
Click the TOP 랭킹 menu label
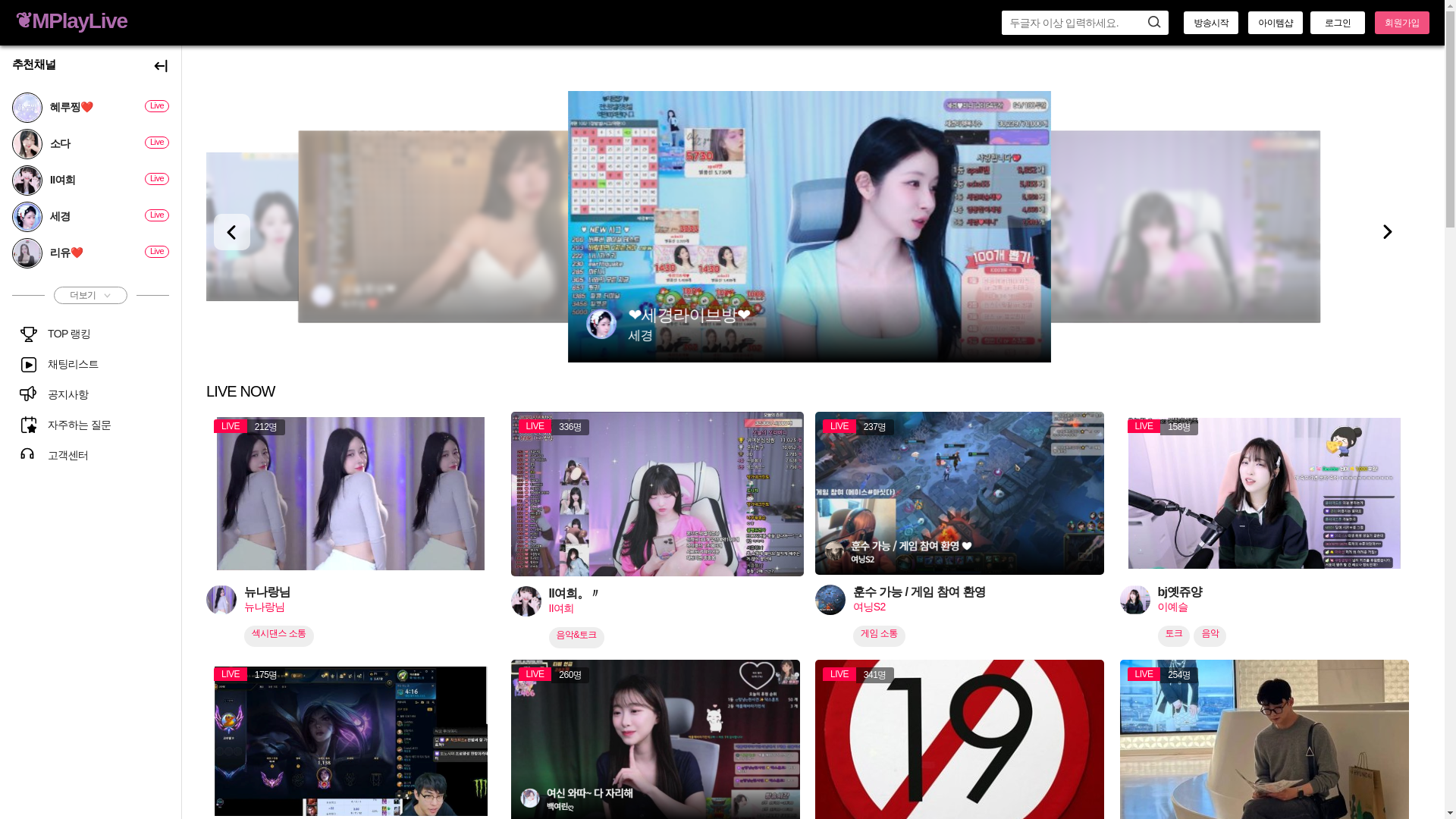click(69, 334)
